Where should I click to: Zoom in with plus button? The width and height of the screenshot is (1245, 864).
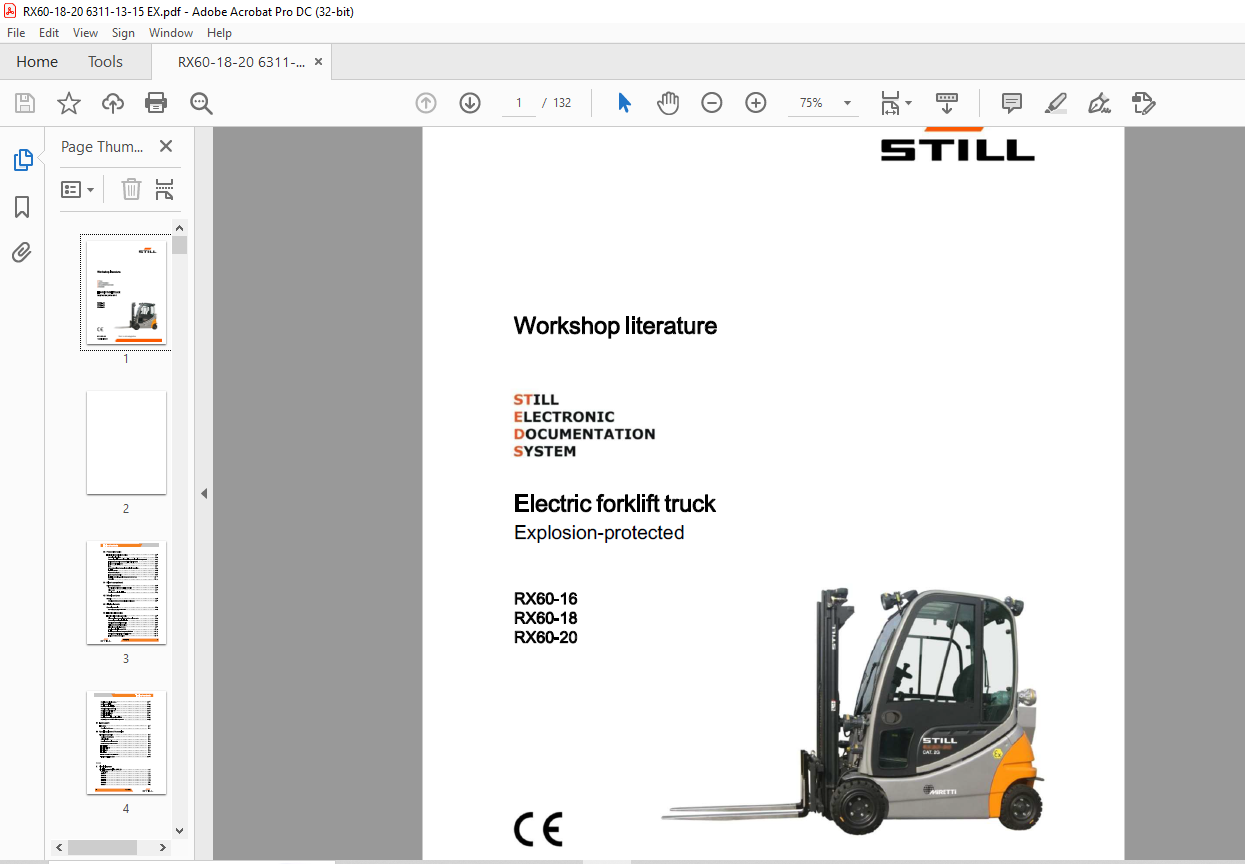pyautogui.click(x=756, y=103)
